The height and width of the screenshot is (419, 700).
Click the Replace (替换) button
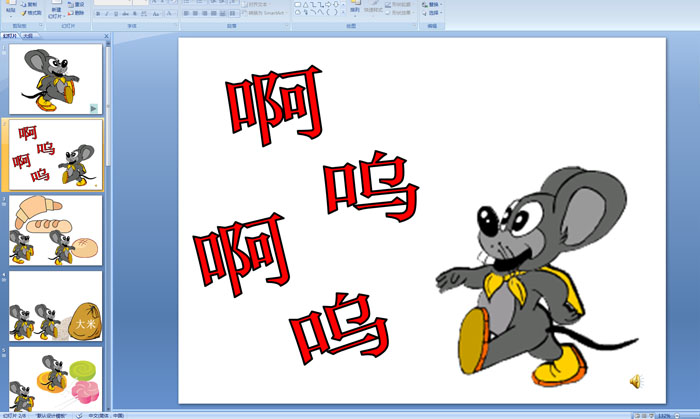(431, 4)
